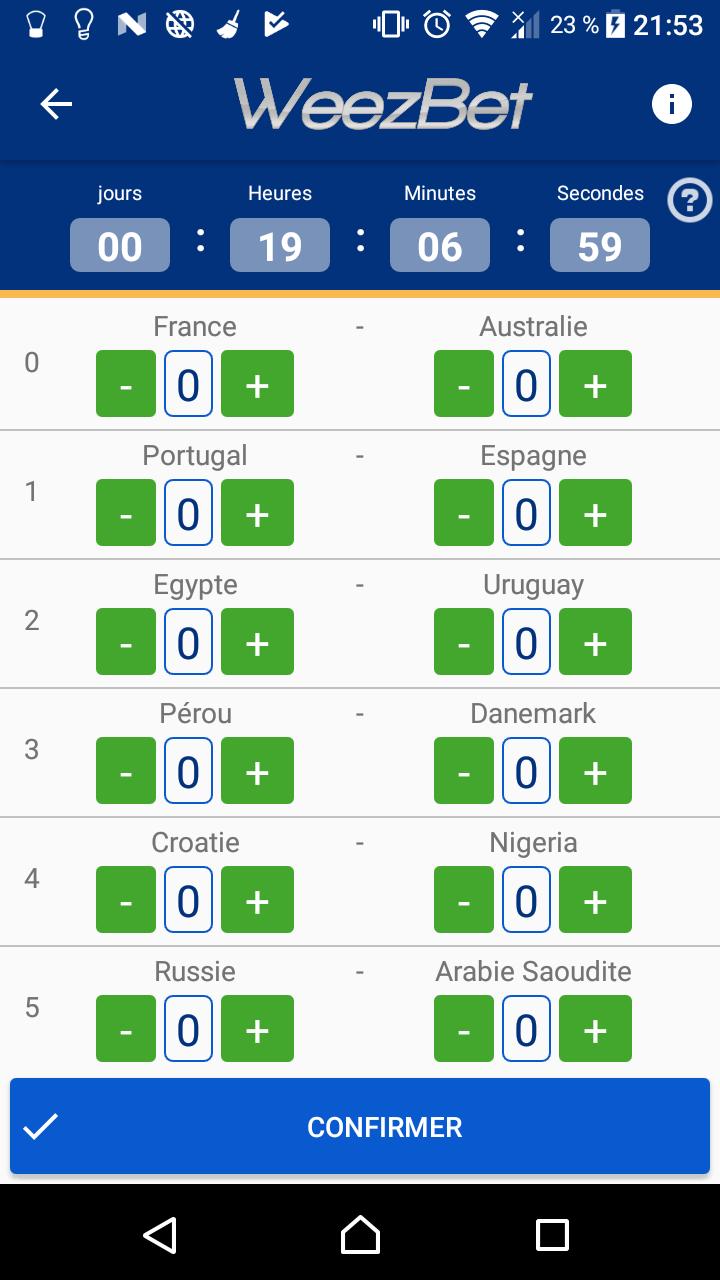The height and width of the screenshot is (1280, 720).
Task: Tap the back arrow icon
Action: click(56, 104)
